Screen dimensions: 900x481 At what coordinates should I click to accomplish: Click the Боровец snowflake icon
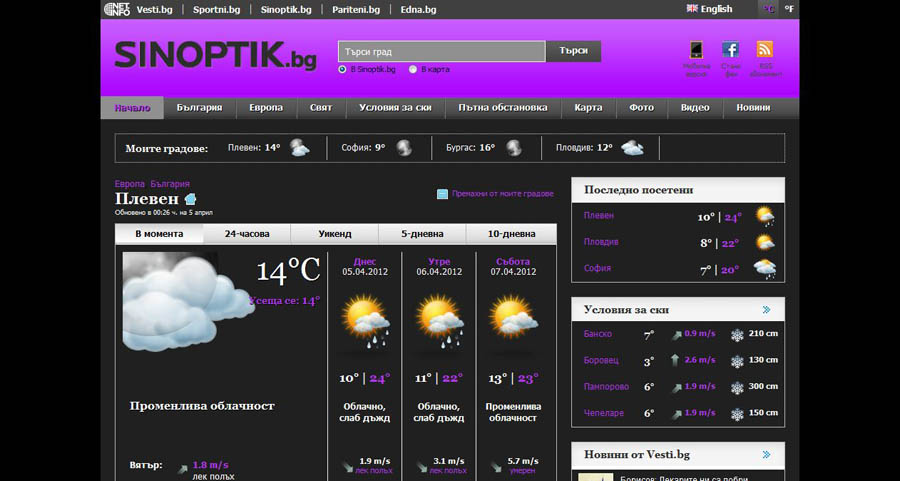point(737,362)
